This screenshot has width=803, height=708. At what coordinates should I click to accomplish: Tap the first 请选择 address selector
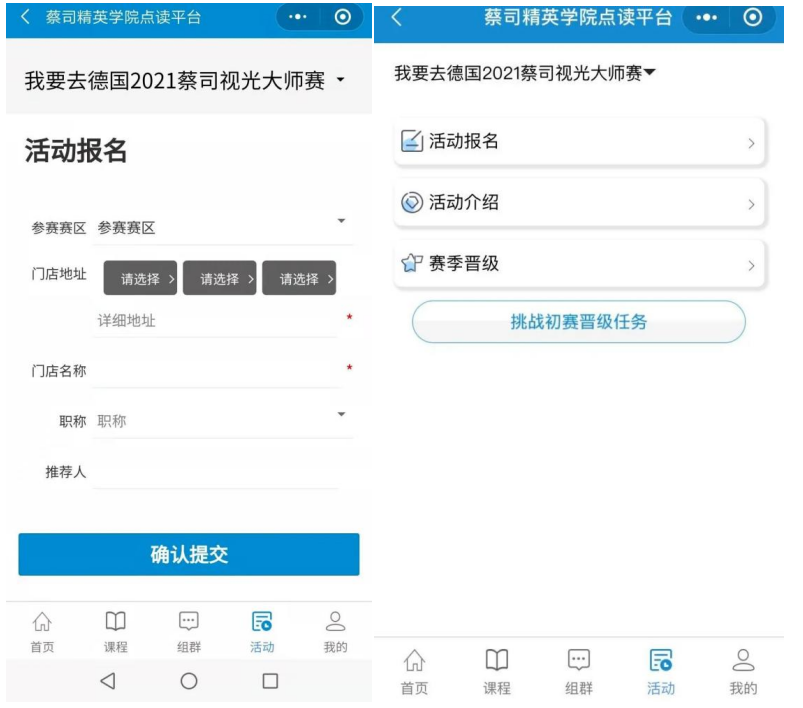click(140, 279)
